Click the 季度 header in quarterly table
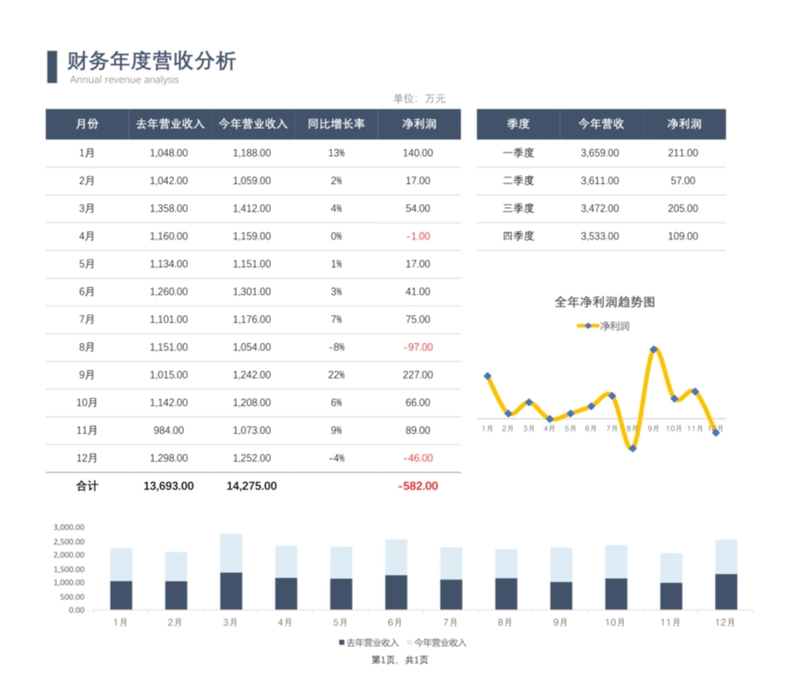Viewport: 800px width, 697px height. point(517,124)
